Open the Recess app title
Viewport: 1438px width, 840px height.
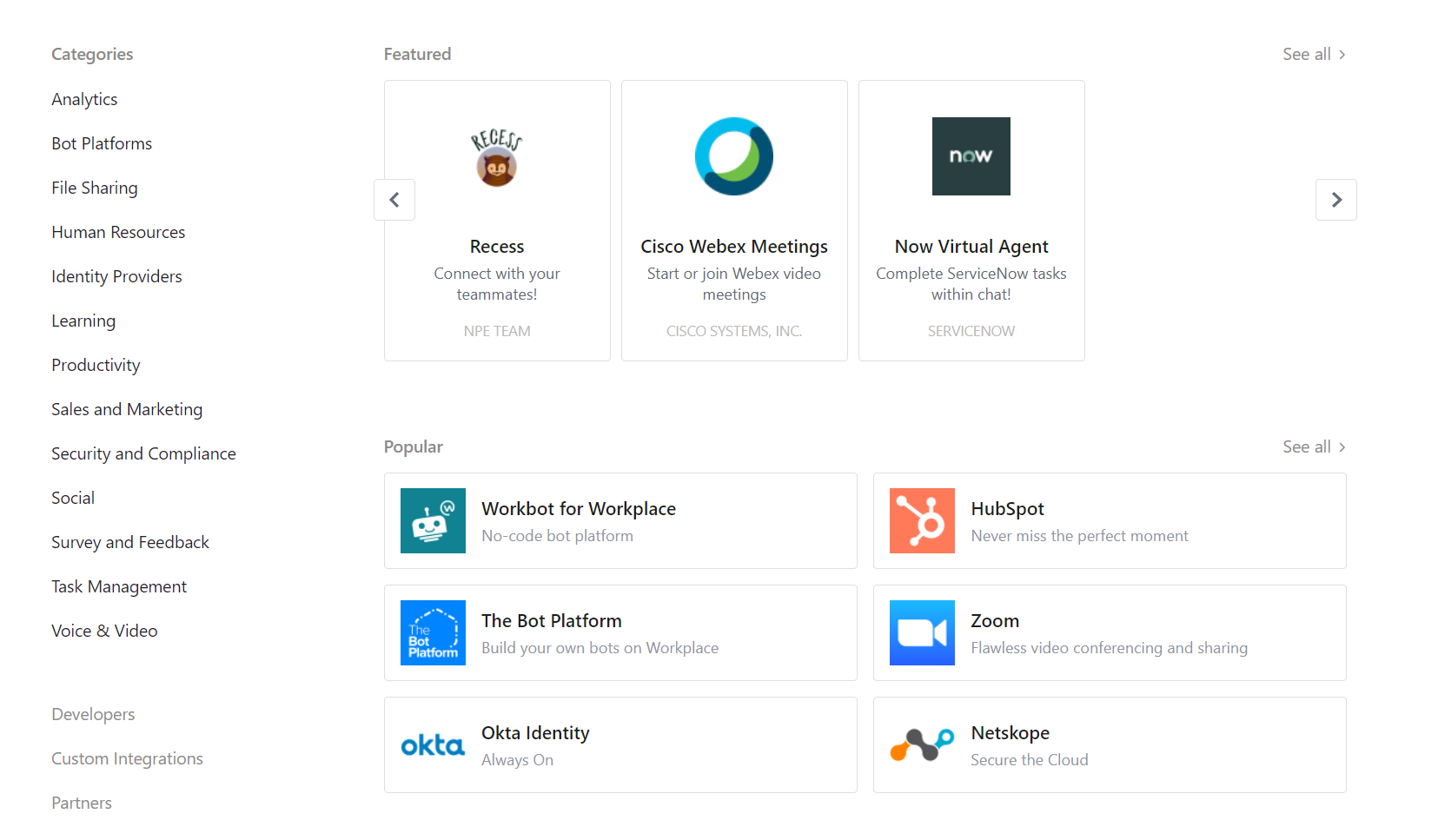click(497, 247)
